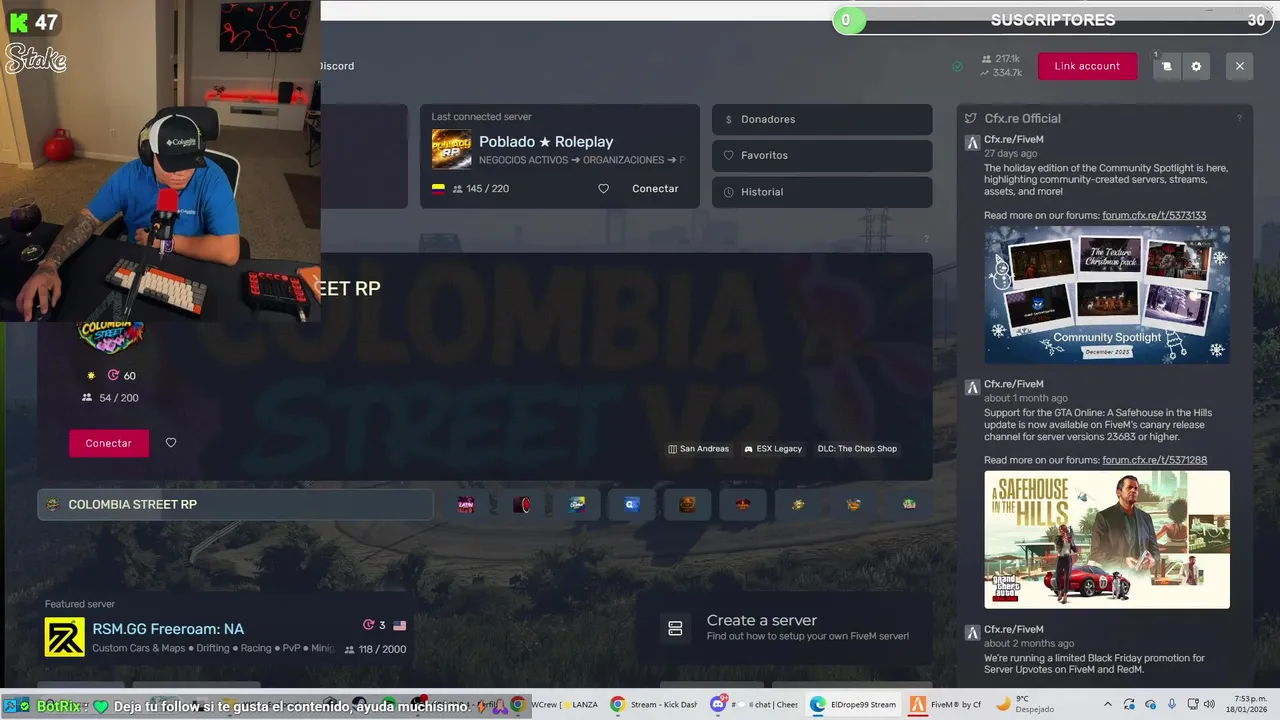1280x720 pixels.
Task: Select the COLOMBIA STREET RP server row
Action: pyautogui.click(x=235, y=505)
